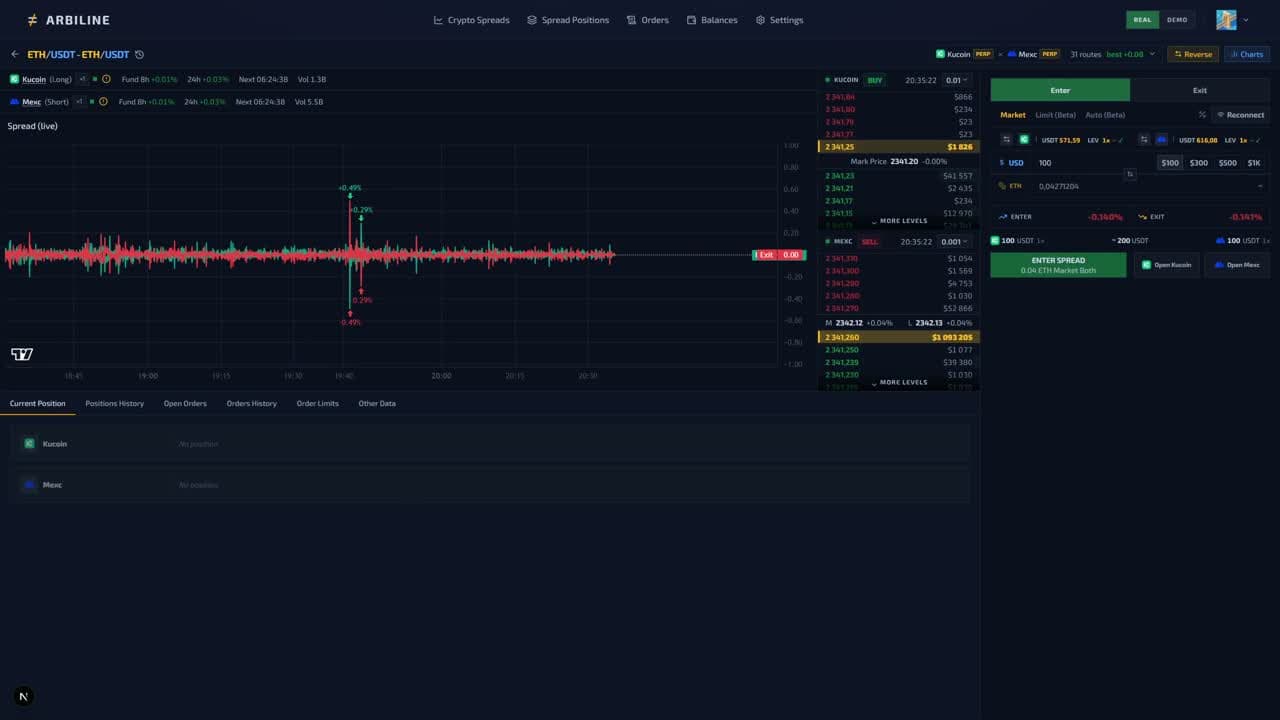Edit Mexc leverage pencil icon

1257,140
